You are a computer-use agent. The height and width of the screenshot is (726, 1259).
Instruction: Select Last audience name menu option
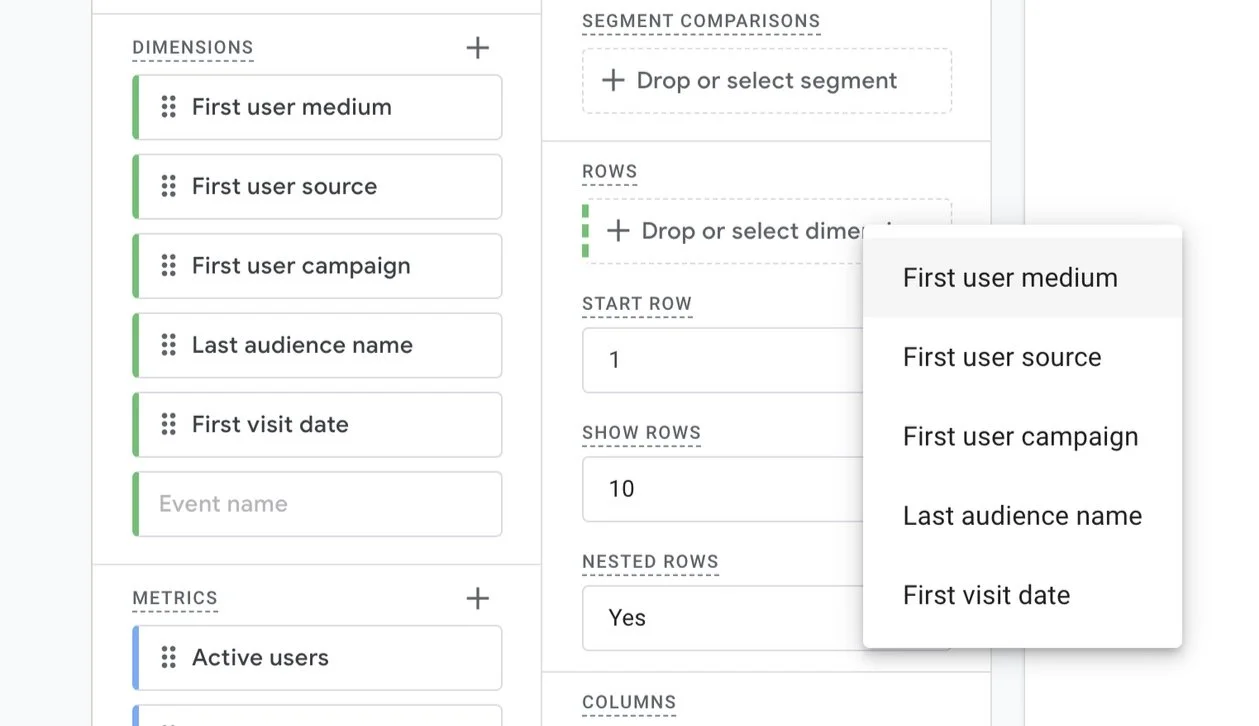(1022, 516)
